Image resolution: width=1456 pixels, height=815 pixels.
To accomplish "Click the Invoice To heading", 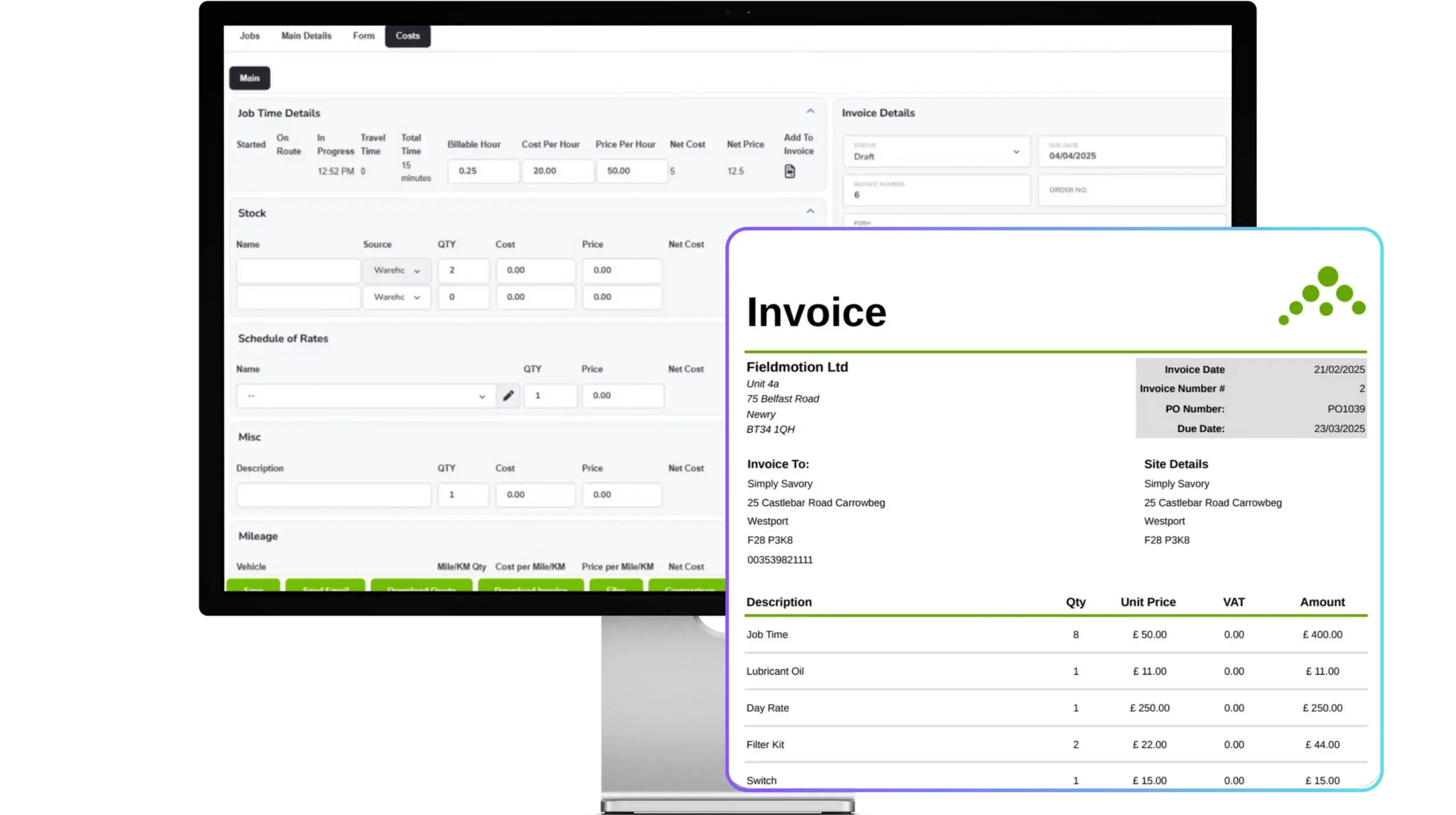I will (777, 465).
